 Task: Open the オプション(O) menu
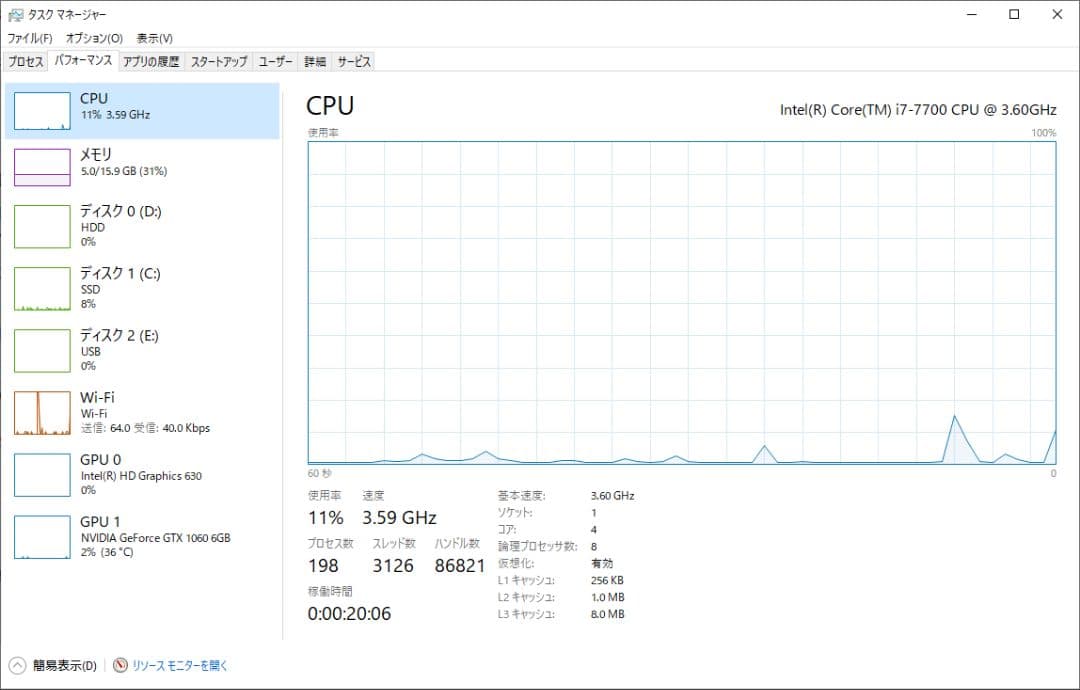(x=94, y=38)
